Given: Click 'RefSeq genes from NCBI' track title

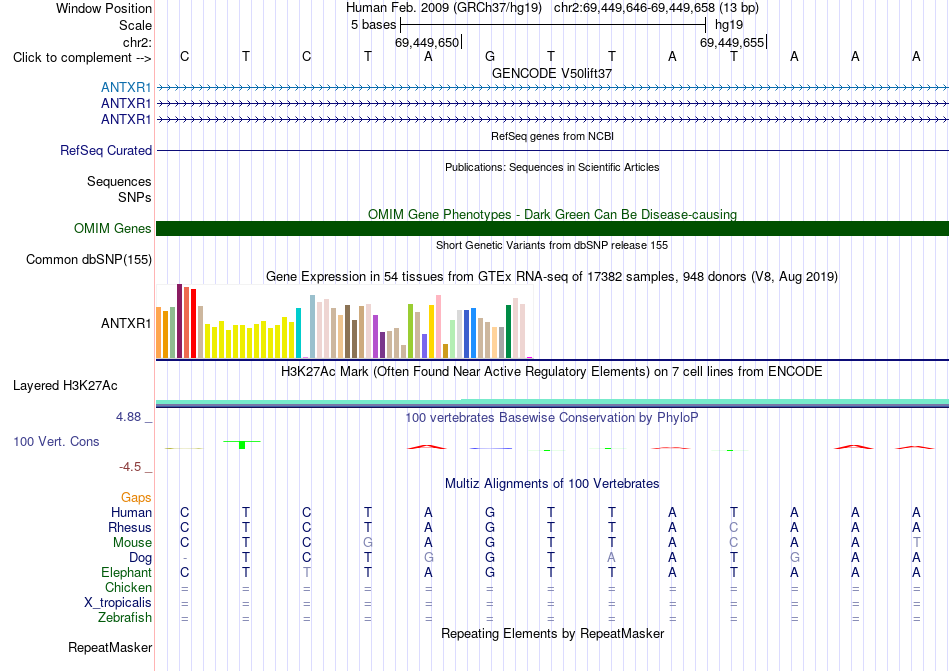Looking at the screenshot, I should [x=552, y=136].
